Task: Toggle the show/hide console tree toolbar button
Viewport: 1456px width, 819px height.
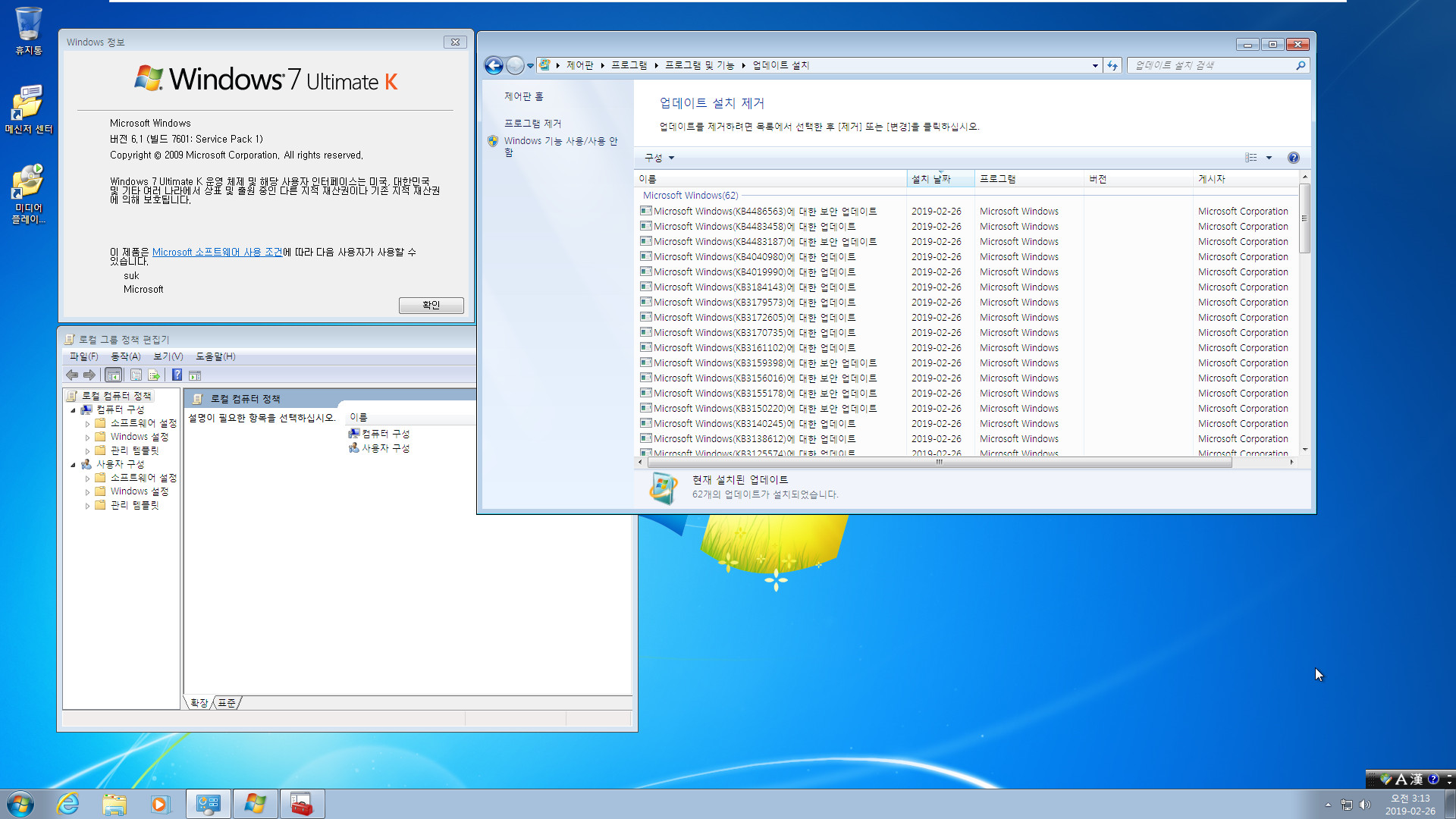Action: pyautogui.click(x=114, y=375)
